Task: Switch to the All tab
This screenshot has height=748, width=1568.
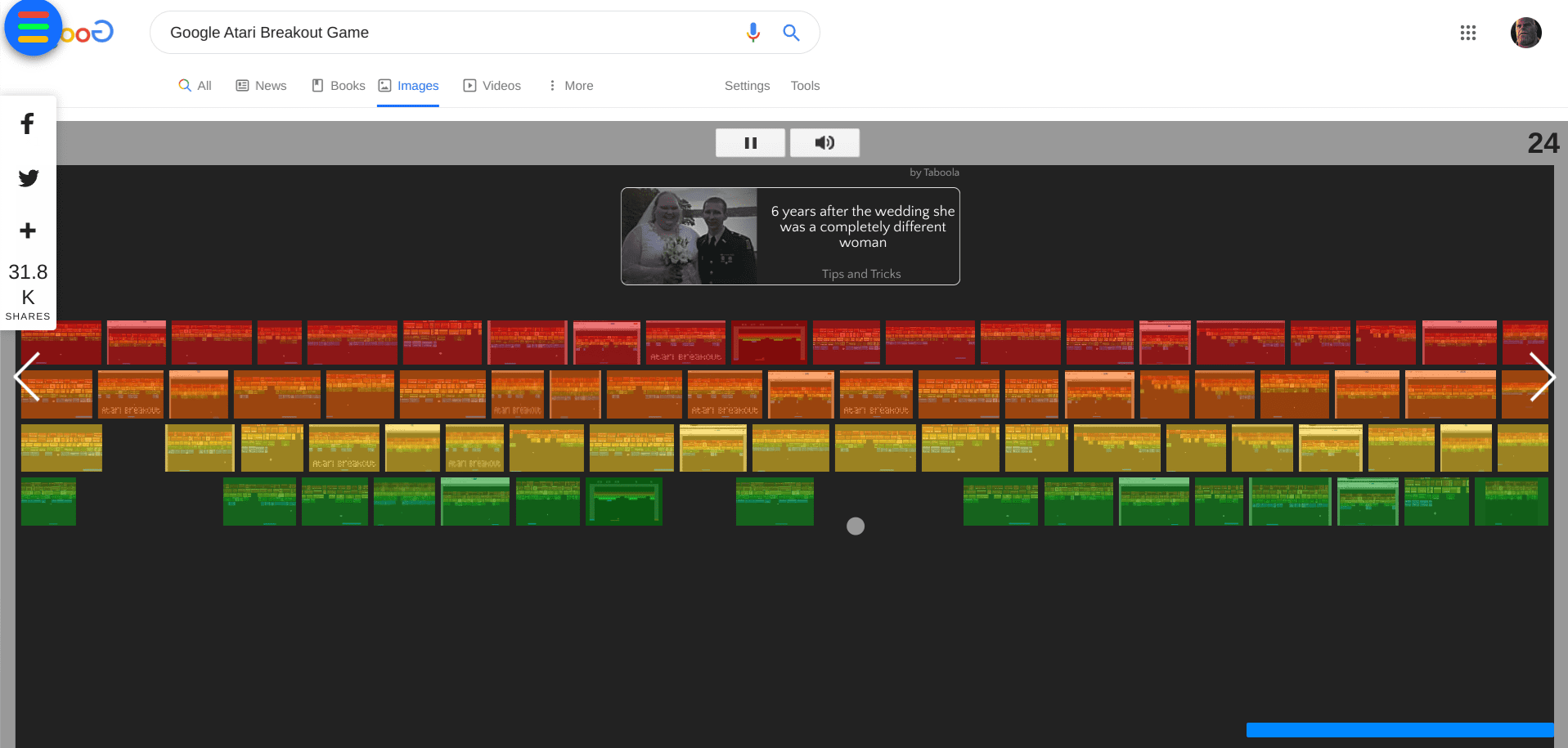Action: [x=195, y=86]
